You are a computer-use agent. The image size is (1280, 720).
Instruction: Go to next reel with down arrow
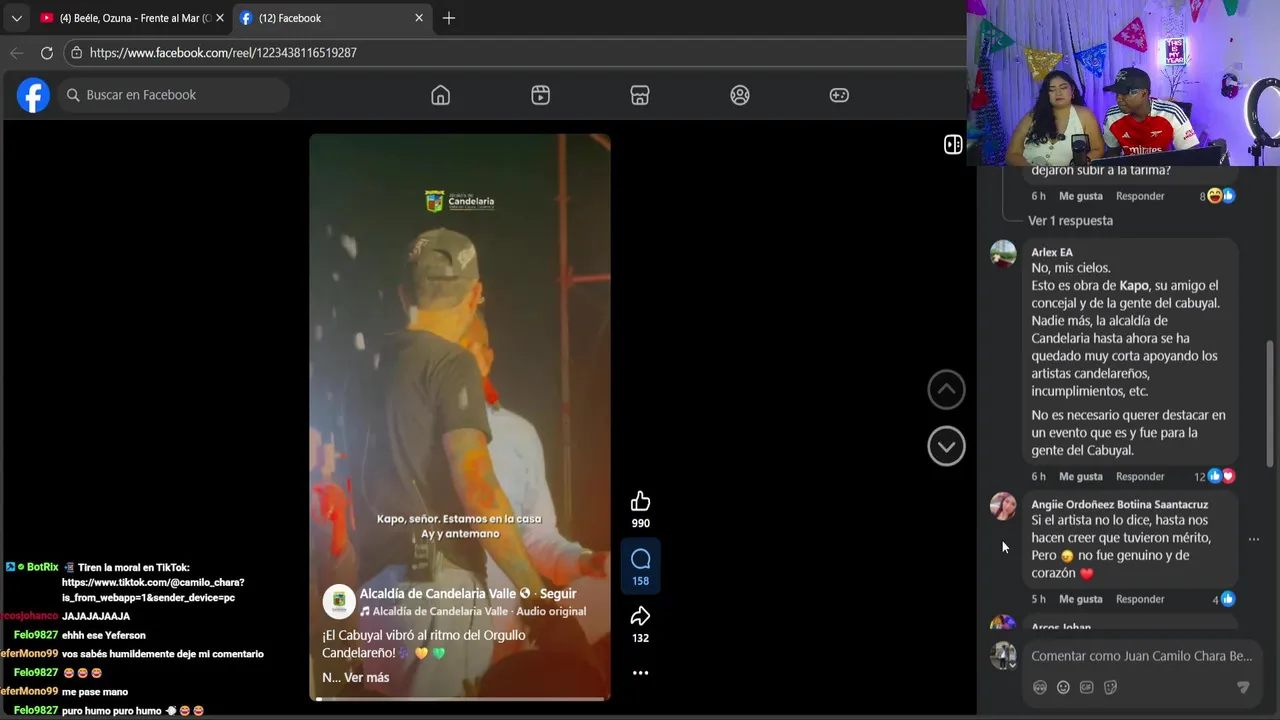(x=946, y=446)
